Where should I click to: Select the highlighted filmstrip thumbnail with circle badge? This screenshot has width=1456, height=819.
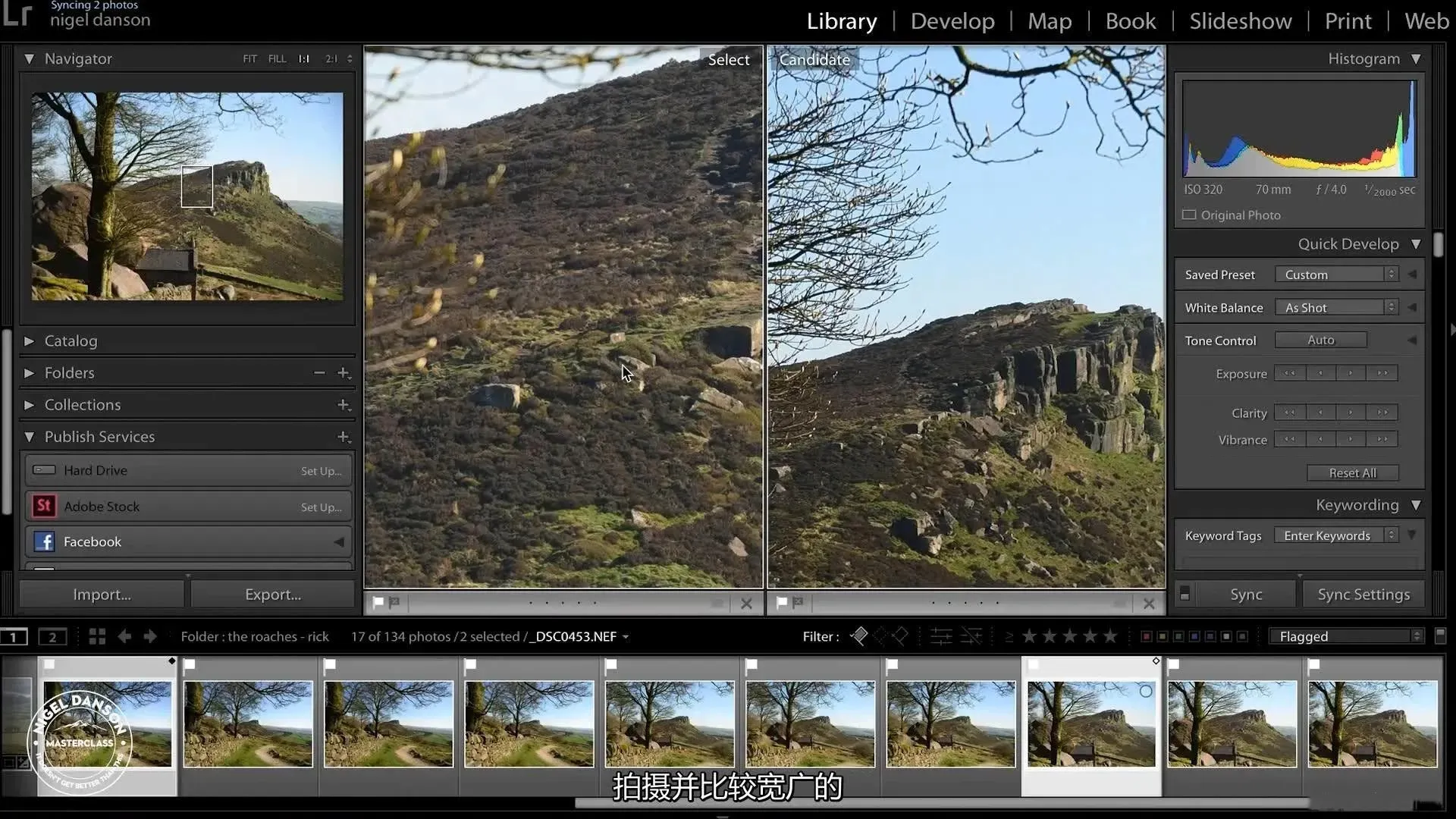click(1090, 723)
